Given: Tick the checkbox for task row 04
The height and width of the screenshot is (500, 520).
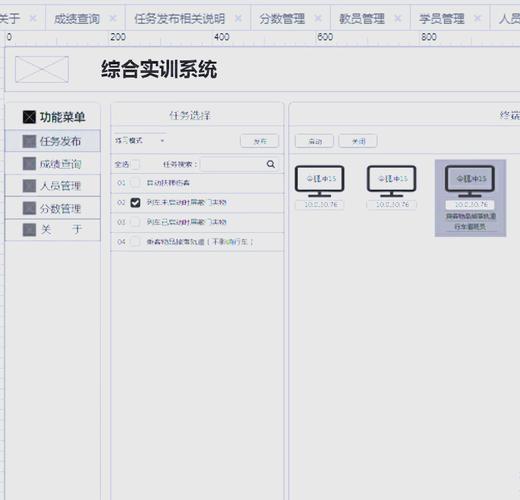Looking at the screenshot, I should pos(135,242).
